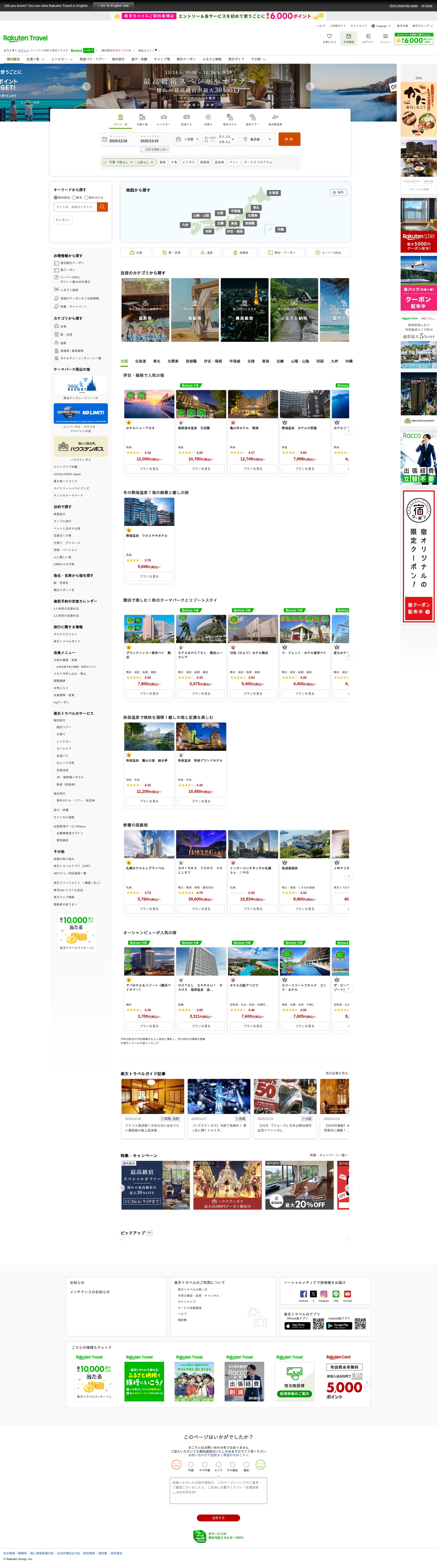Click the 北海道 label on the map
The width and height of the screenshot is (437, 1568).
pyautogui.click(x=274, y=193)
